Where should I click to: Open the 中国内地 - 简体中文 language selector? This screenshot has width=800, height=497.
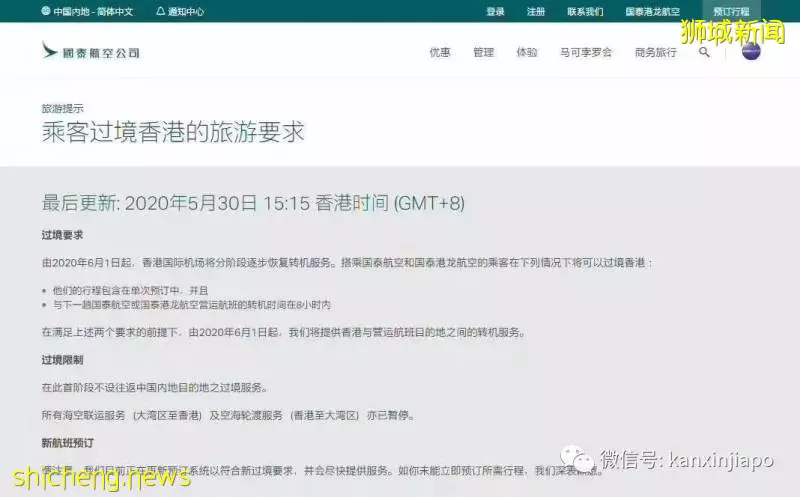pos(93,11)
